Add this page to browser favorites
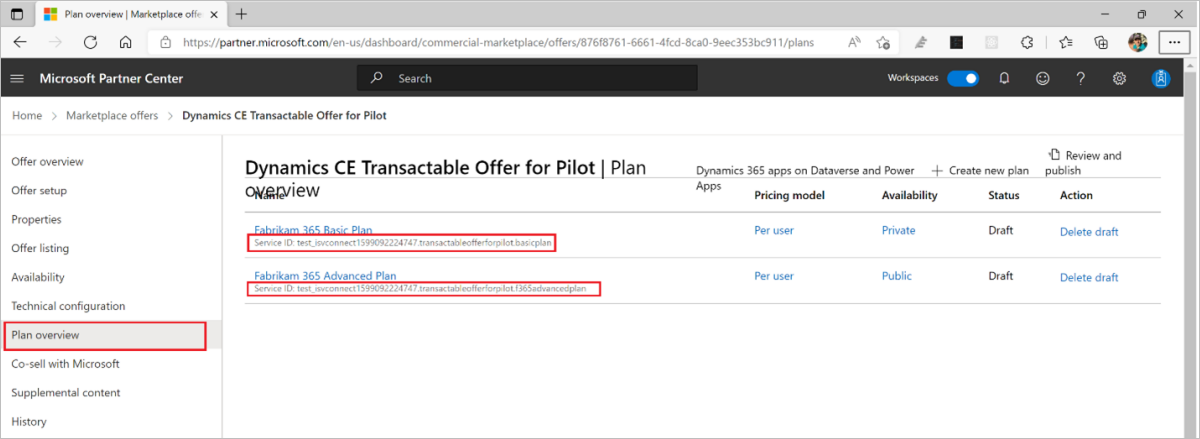Screen dimensions: 1200x439 pyautogui.click(x=884, y=43)
